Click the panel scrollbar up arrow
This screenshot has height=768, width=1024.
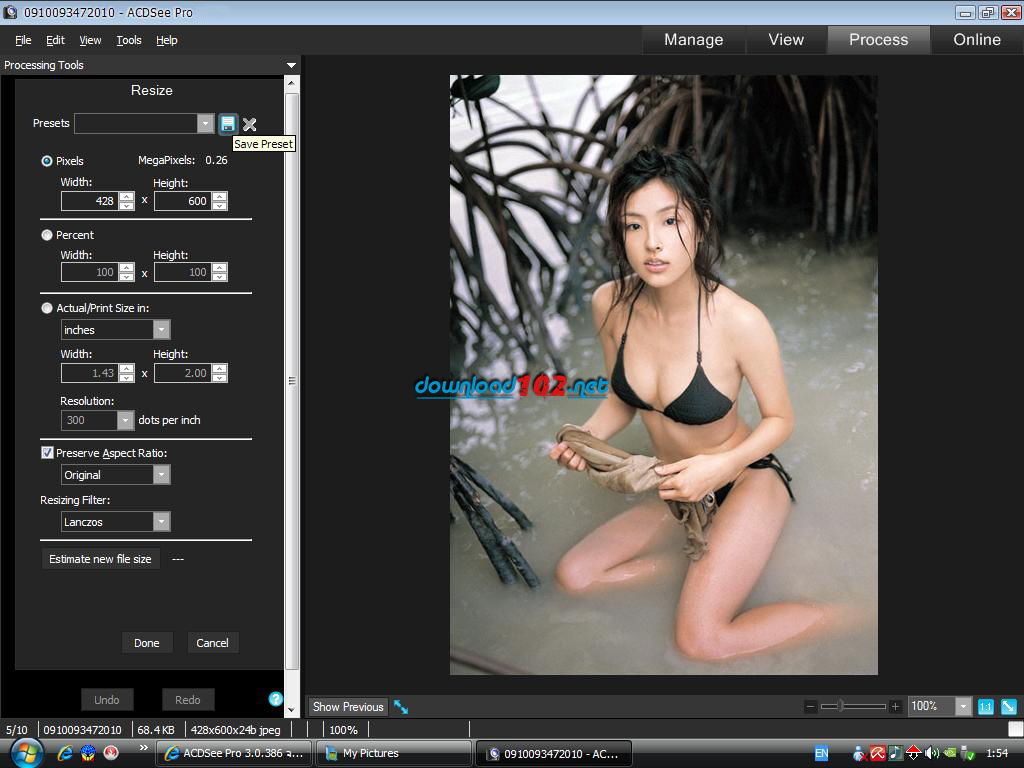[292, 84]
